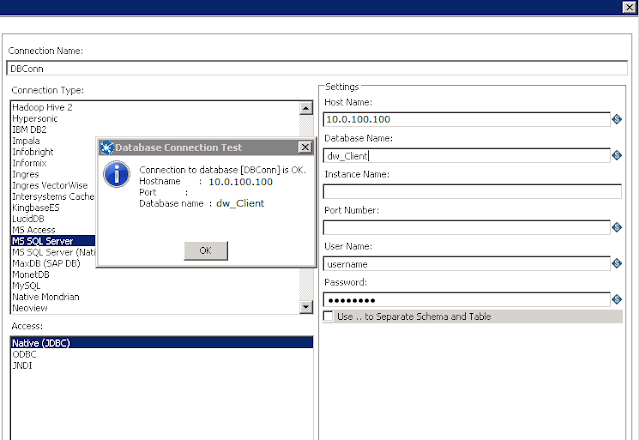Select MySQL connection type
Screen dimensions: 640x440
27,286
